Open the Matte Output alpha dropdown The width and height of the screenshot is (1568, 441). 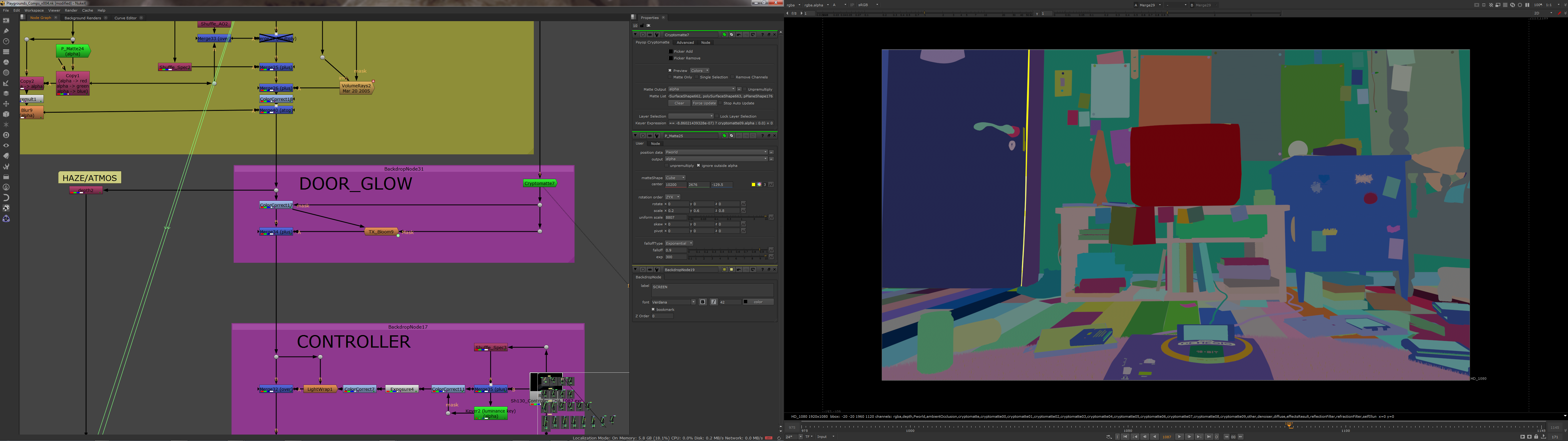701,89
